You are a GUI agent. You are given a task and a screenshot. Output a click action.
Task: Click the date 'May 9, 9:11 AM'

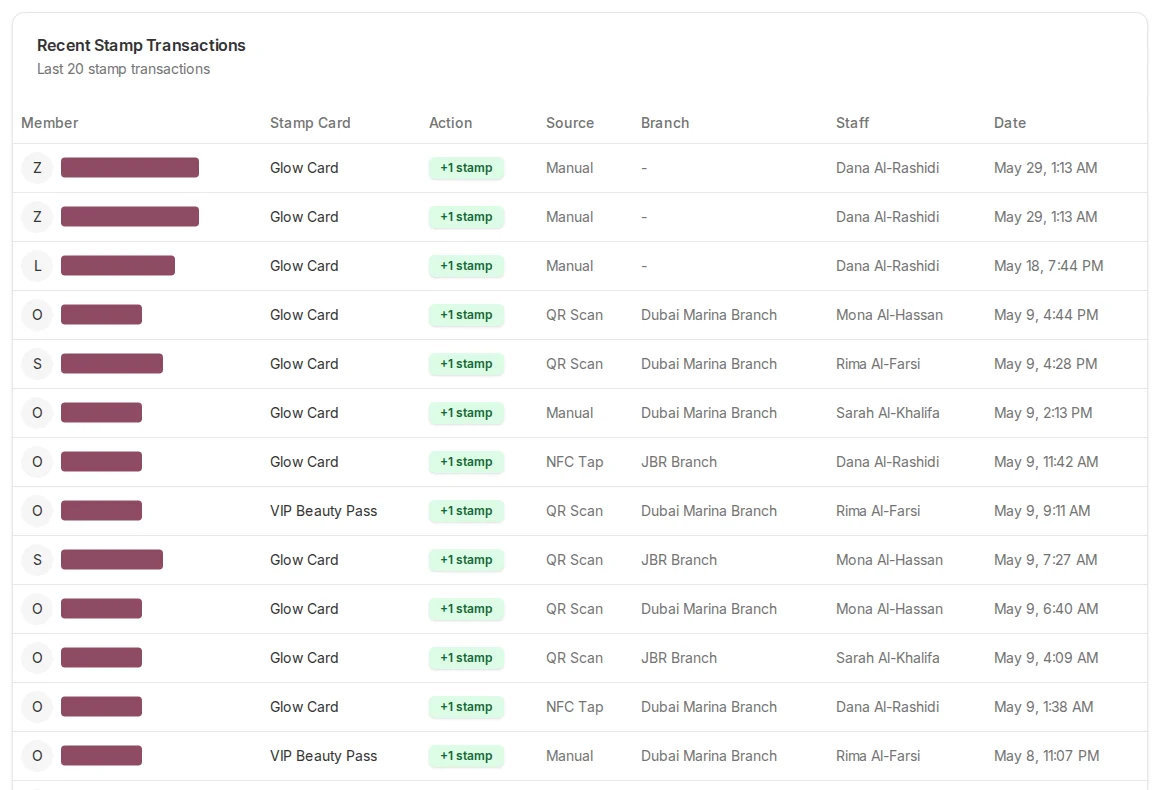pos(1042,510)
